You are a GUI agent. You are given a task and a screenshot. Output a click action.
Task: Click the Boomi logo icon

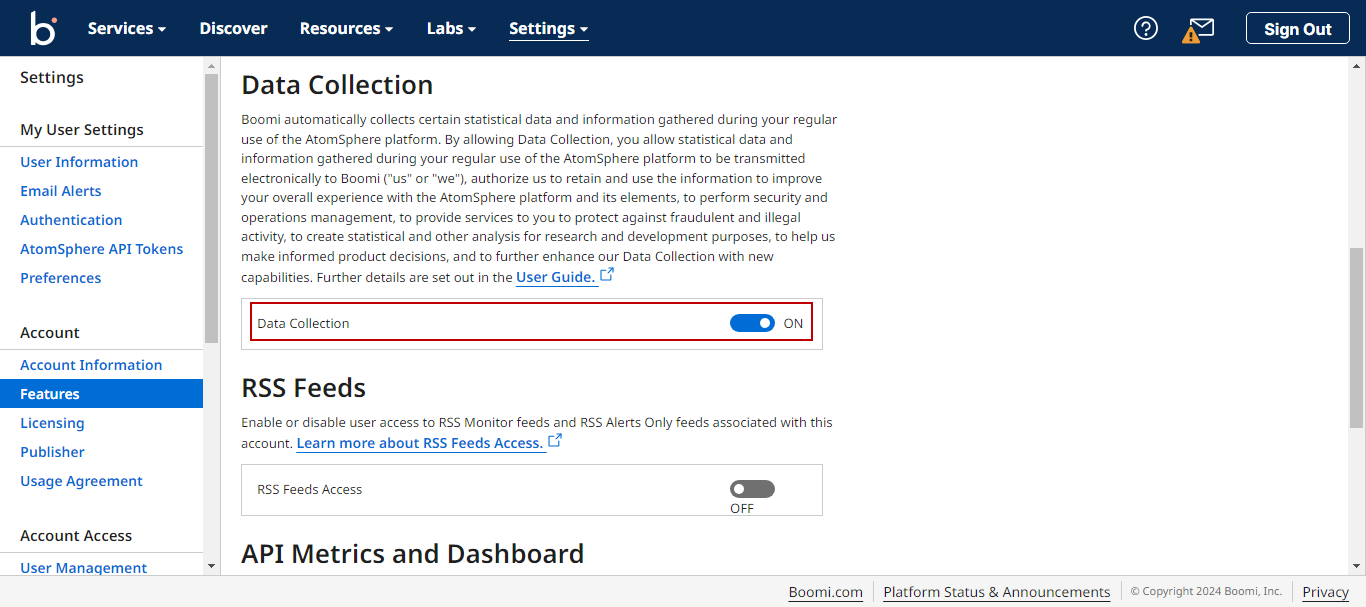(x=43, y=28)
